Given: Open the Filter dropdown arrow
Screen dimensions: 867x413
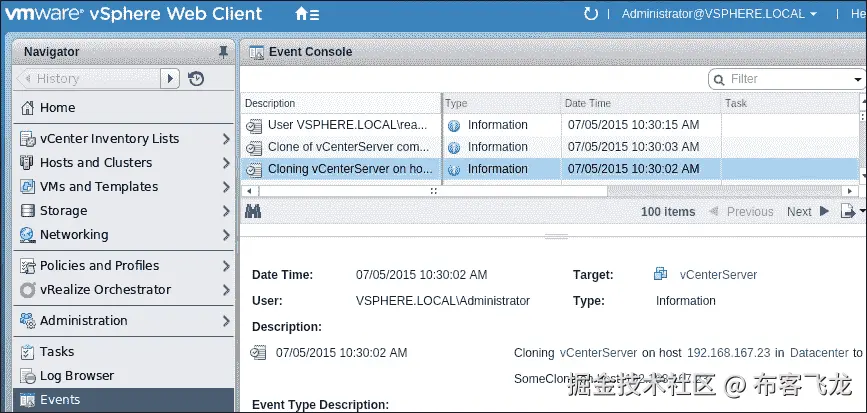Looking at the screenshot, I should (858, 80).
